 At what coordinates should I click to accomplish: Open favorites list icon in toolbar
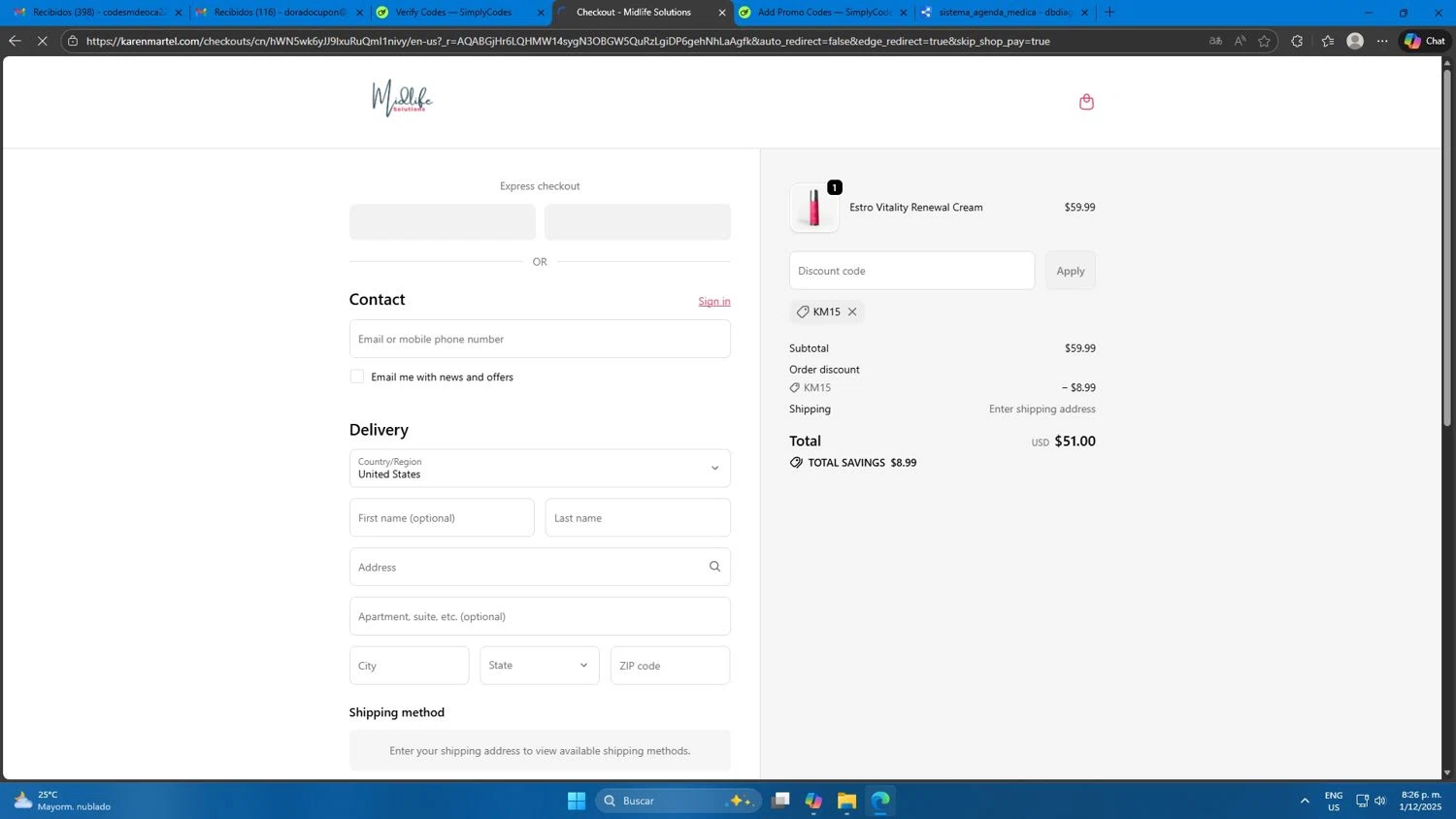click(1327, 41)
